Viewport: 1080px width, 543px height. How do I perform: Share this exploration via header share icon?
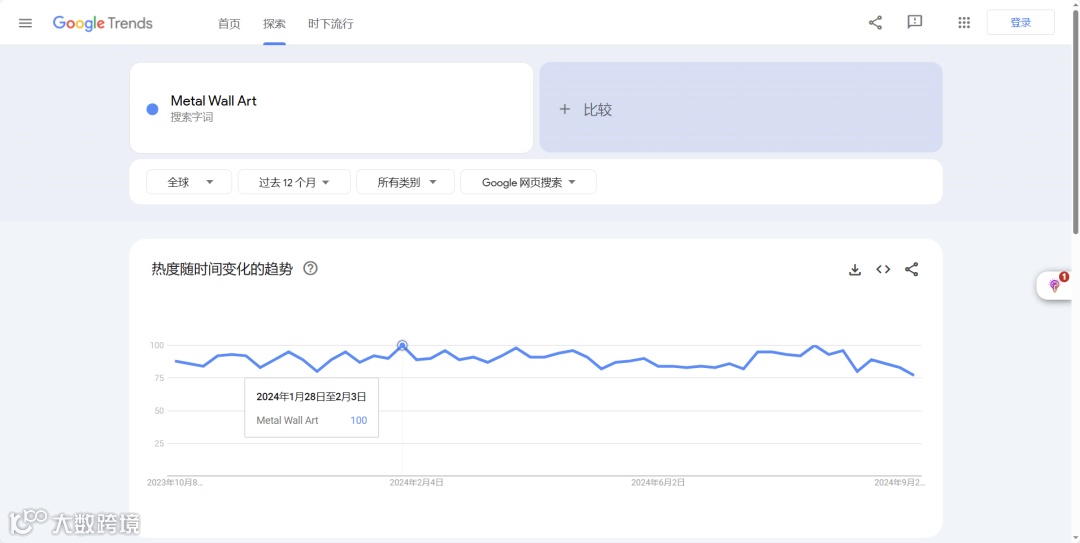[x=875, y=23]
